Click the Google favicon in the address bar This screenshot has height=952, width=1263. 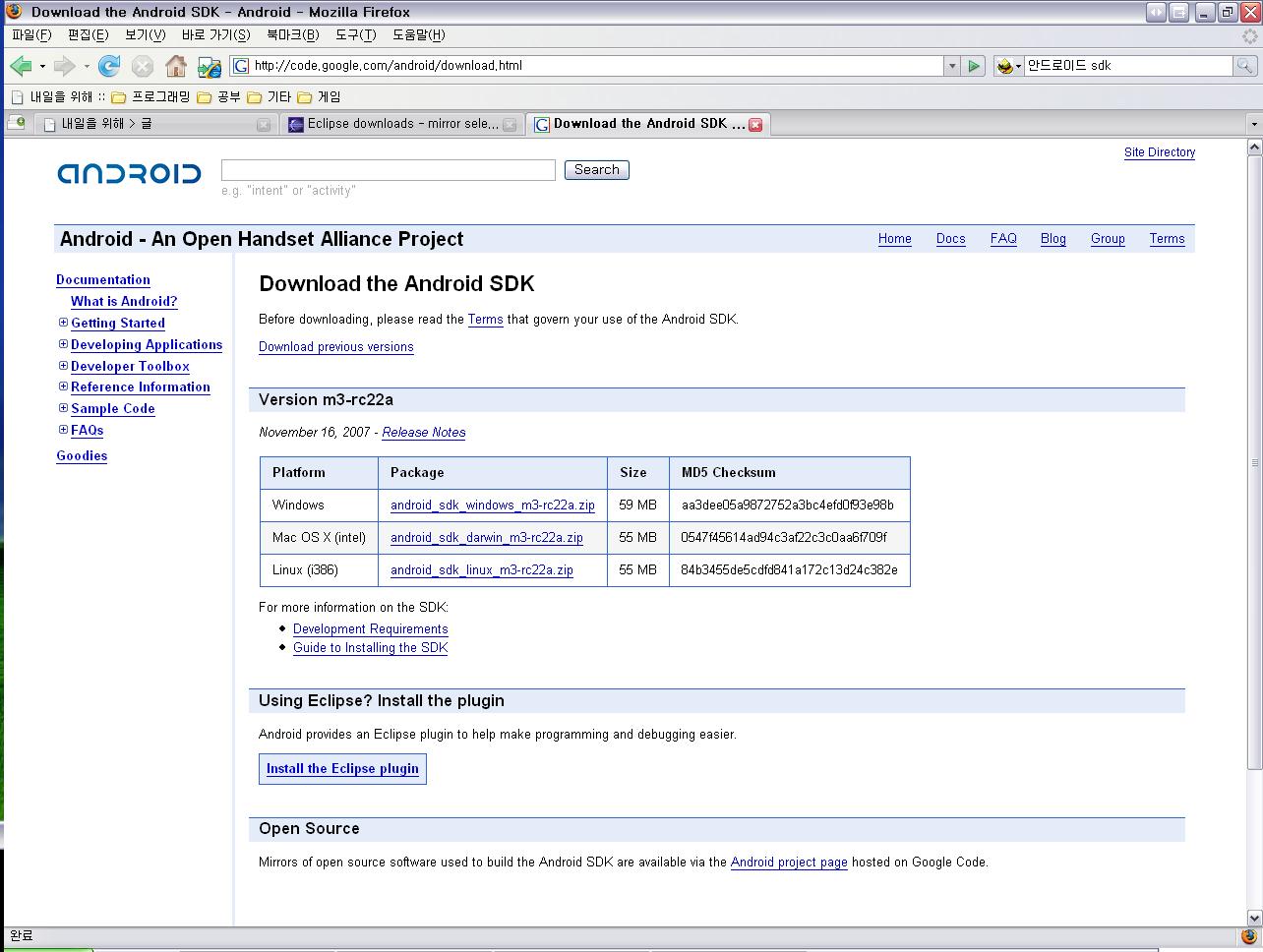(241, 66)
